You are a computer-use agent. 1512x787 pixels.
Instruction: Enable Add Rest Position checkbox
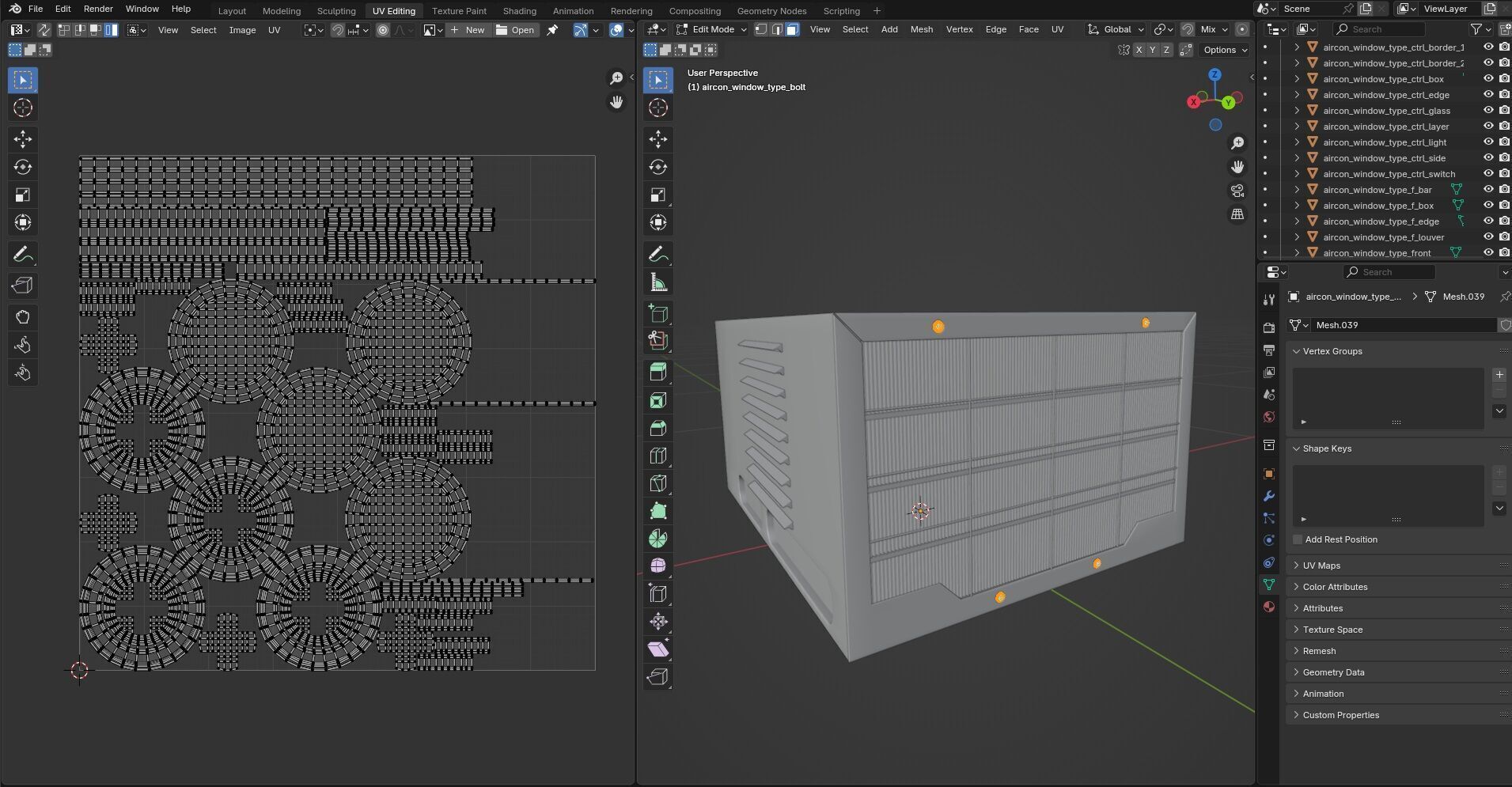pyautogui.click(x=1298, y=539)
